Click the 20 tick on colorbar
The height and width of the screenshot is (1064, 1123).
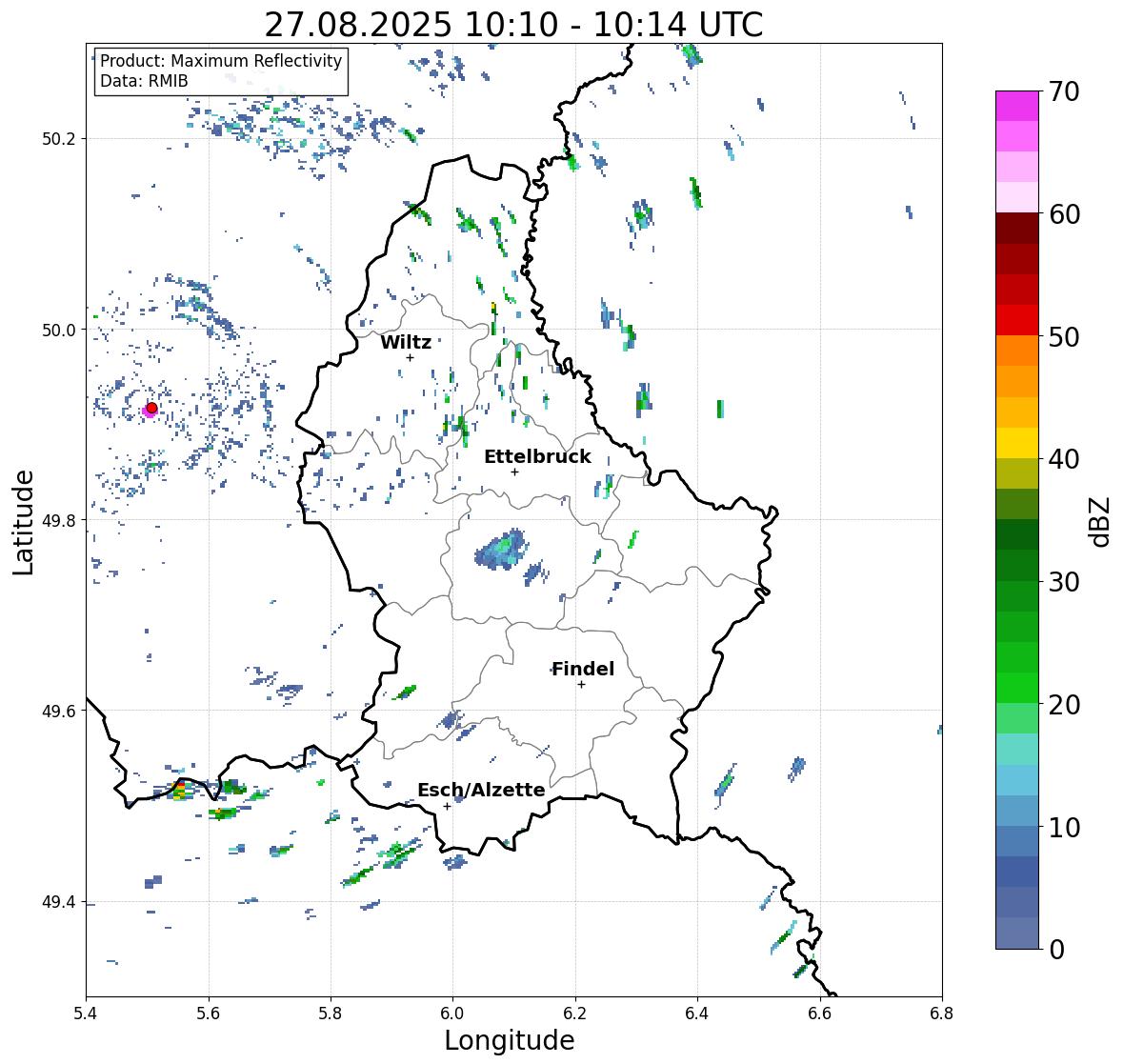pyautogui.click(x=1064, y=704)
